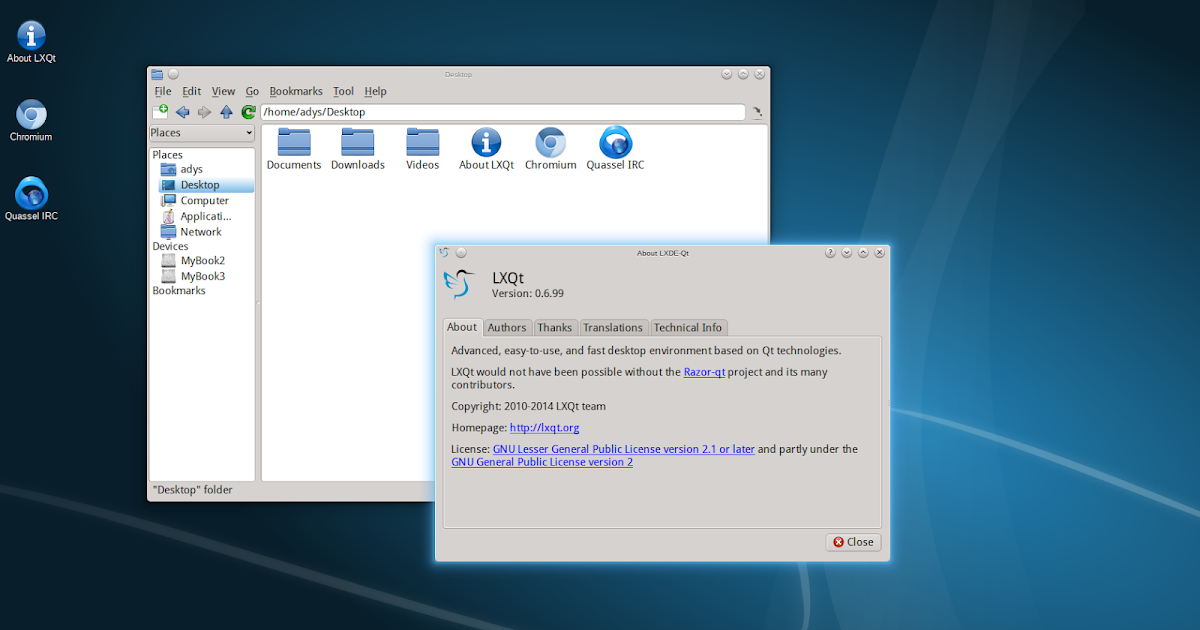Click the Copyright: 2010-2014 LXQt team text

528,407
